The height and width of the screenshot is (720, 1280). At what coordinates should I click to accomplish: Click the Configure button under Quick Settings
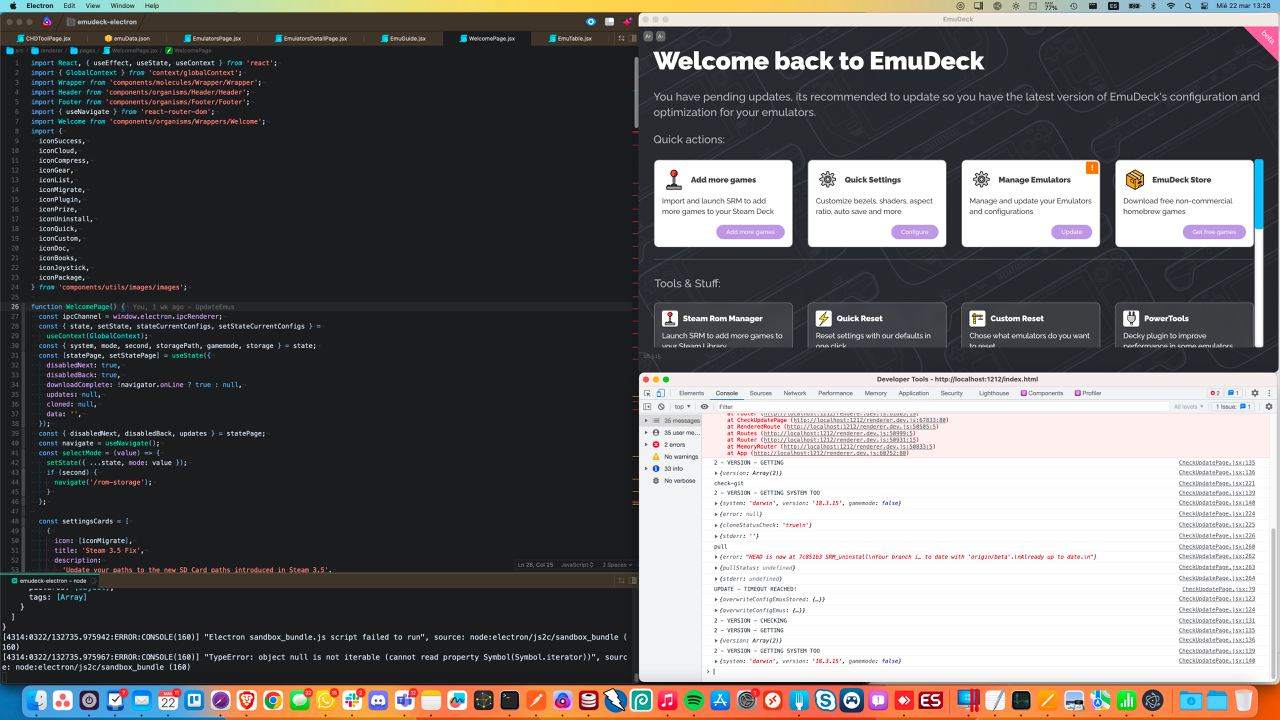(x=914, y=231)
